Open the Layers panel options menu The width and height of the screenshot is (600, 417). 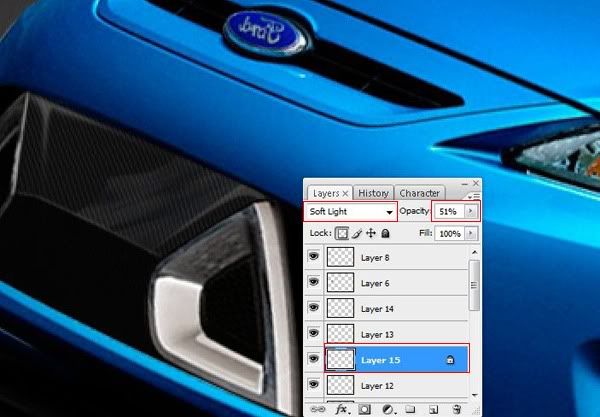(x=474, y=196)
